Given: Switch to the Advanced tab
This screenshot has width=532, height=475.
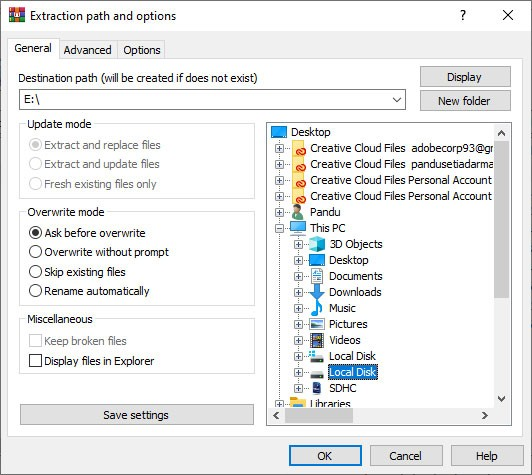Looking at the screenshot, I should tap(88, 50).
